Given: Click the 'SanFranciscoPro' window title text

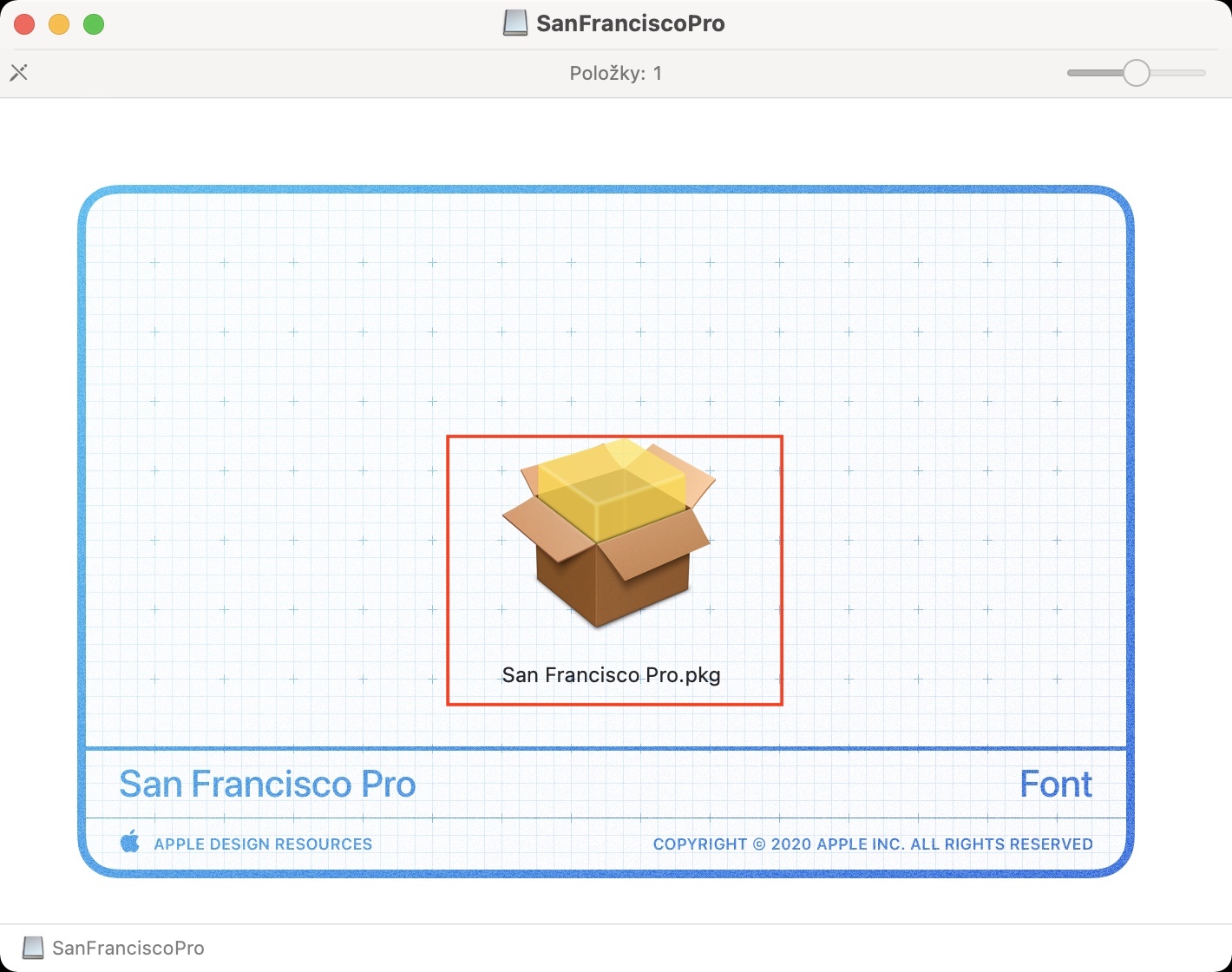Looking at the screenshot, I should pos(631,23).
